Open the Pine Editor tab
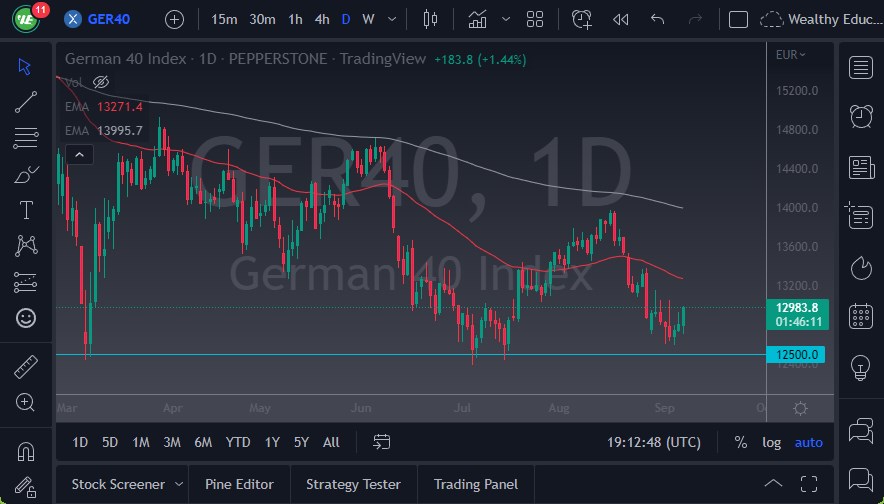 pyautogui.click(x=239, y=484)
